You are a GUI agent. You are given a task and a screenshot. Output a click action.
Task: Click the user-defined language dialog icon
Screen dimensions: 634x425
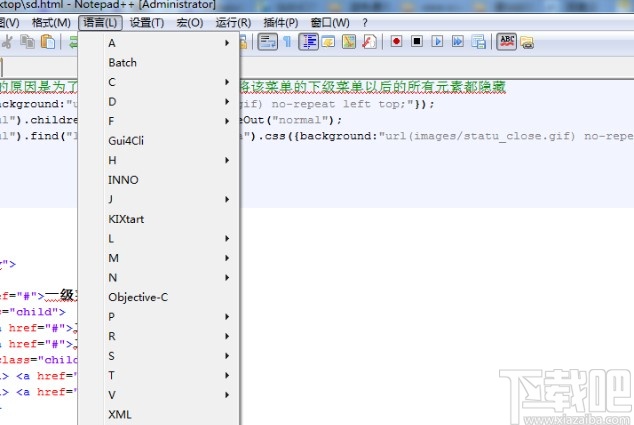[328, 42]
